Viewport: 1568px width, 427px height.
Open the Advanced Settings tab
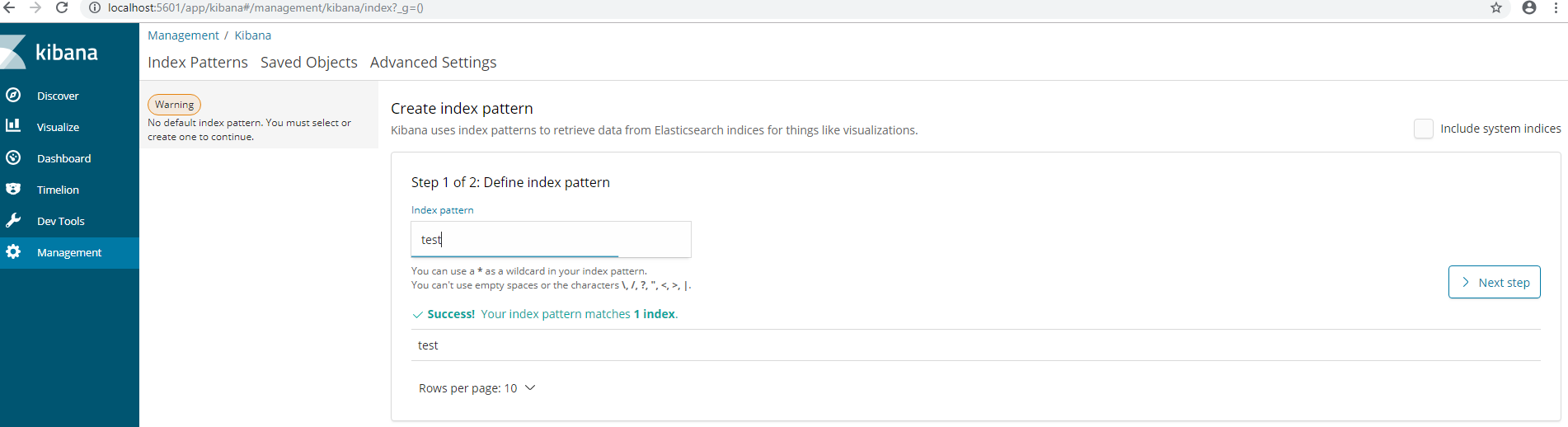click(433, 63)
